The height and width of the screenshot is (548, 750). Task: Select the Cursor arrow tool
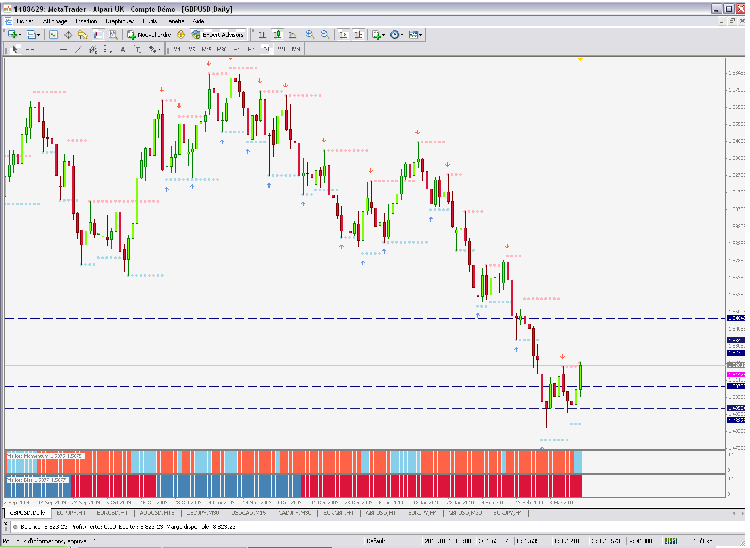15,49
